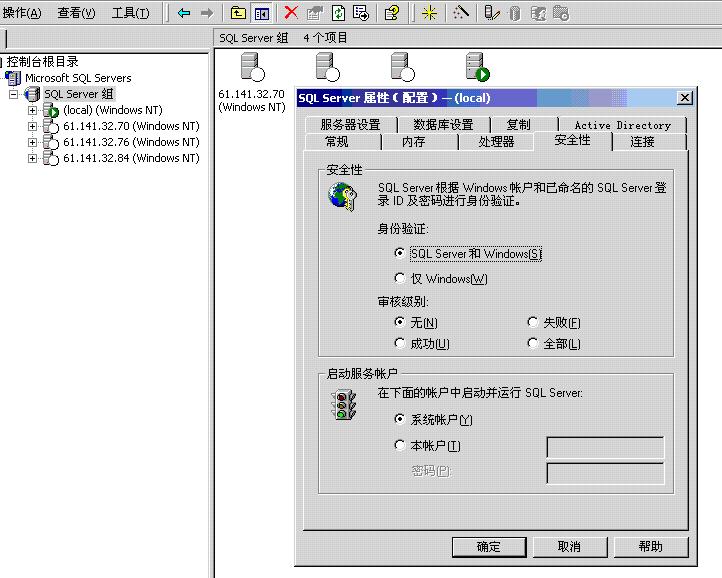Switch to the 连接 tab

click(642, 142)
